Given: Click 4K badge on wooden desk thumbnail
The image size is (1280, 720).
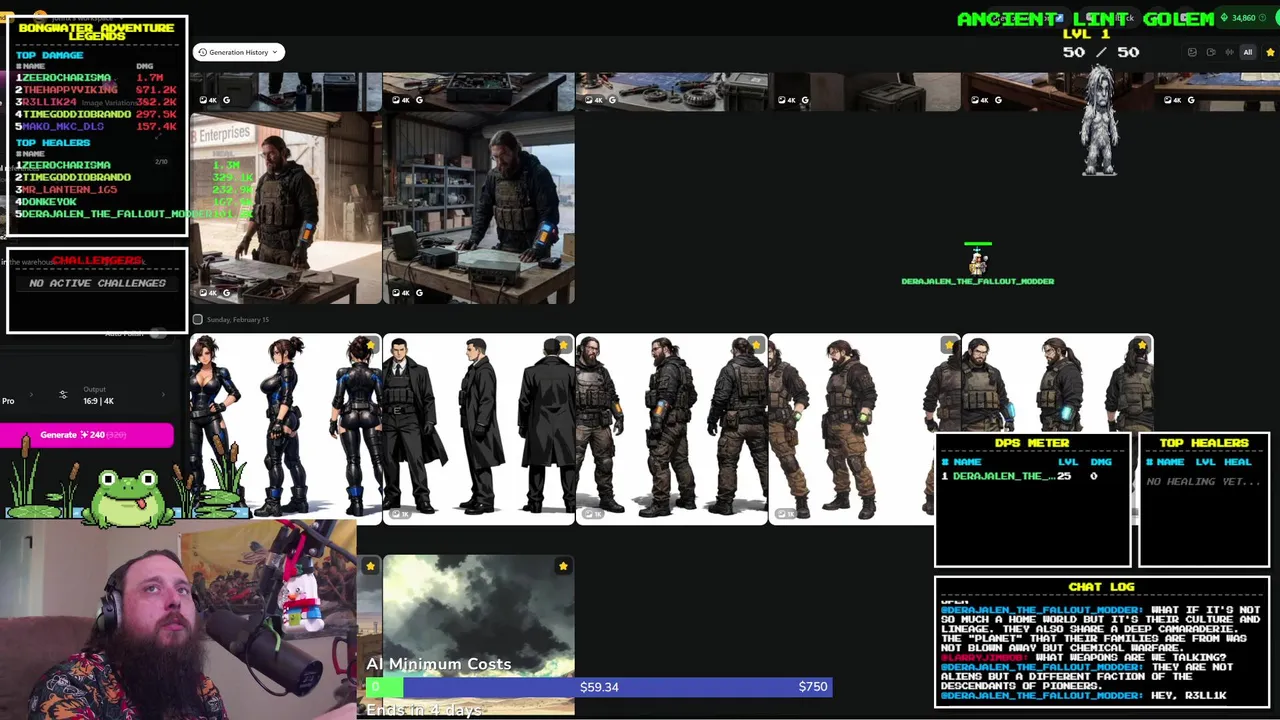Looking at the screenshot, I should coord(980,100).
